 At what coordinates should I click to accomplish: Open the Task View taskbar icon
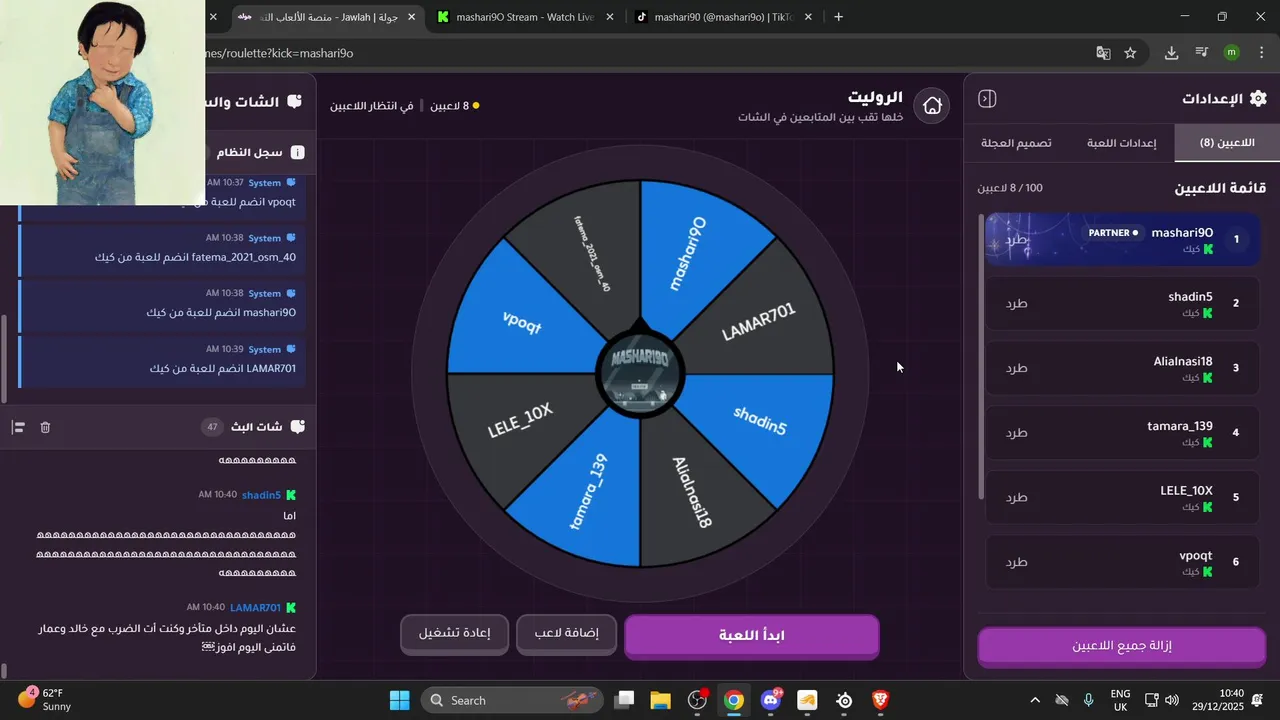pos(624,700)
